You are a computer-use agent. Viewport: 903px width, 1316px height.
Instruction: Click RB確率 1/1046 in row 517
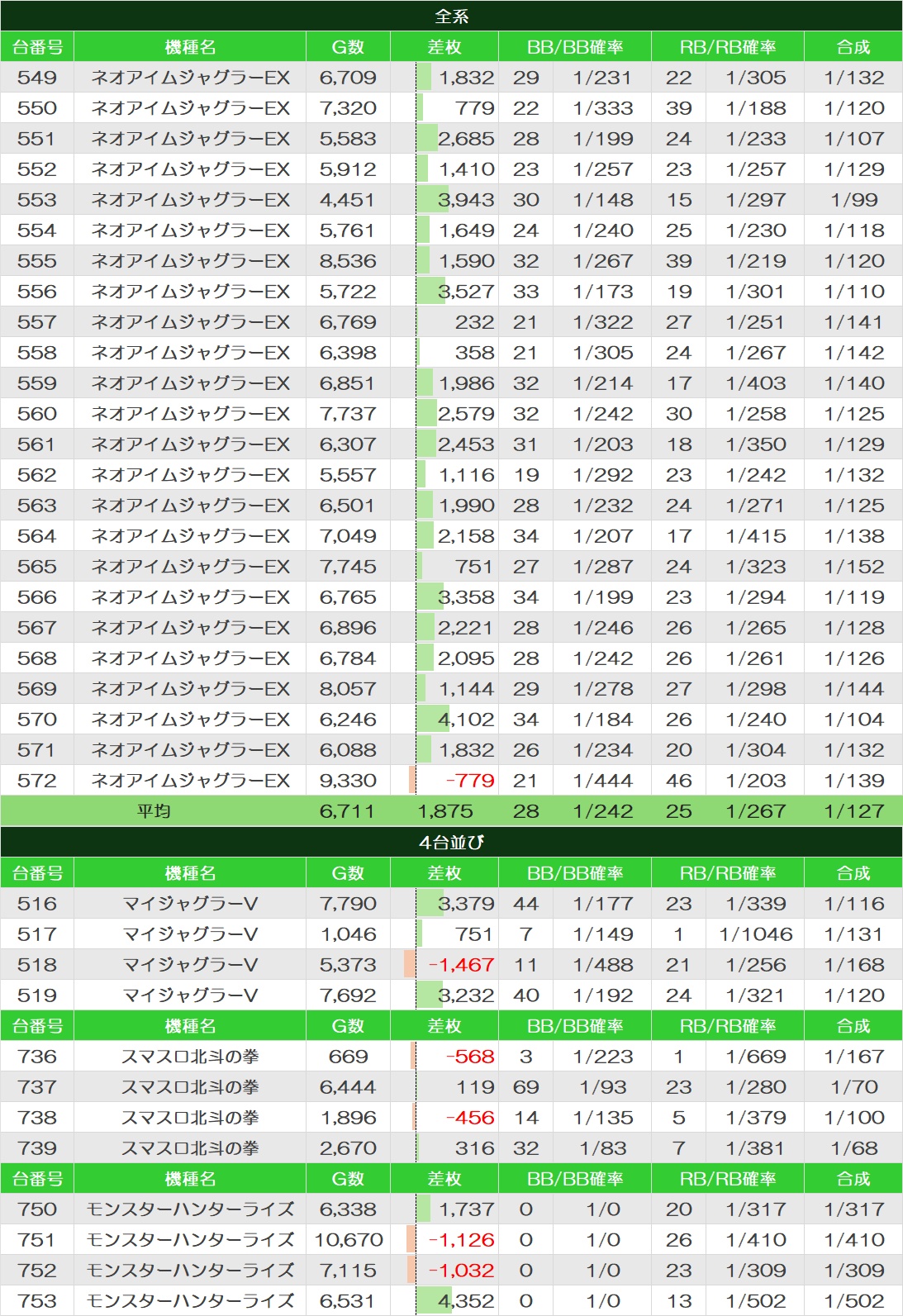coord(756,934)
